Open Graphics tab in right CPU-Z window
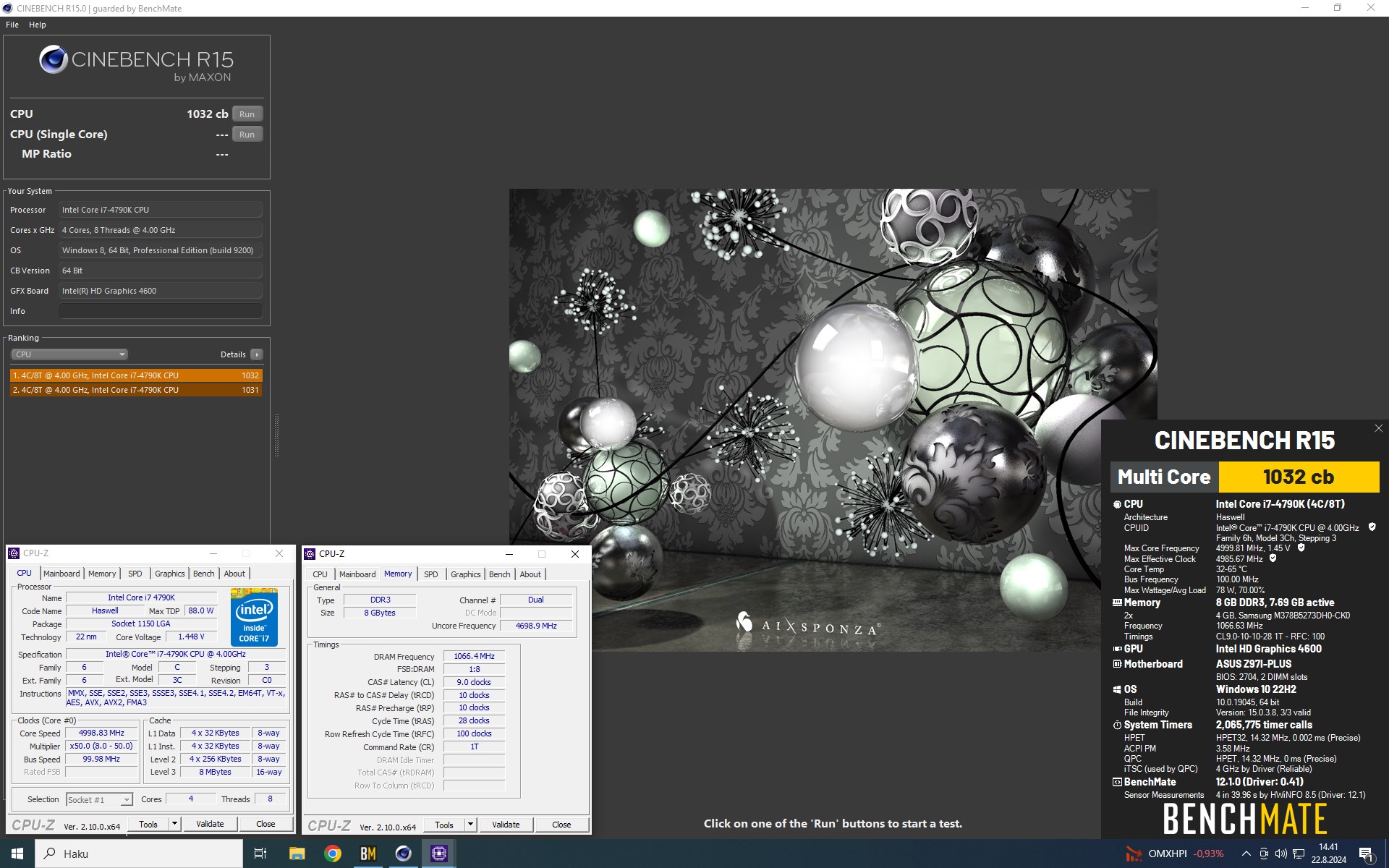This screenshot has width=1389, height=868. [x=466, y=574]
